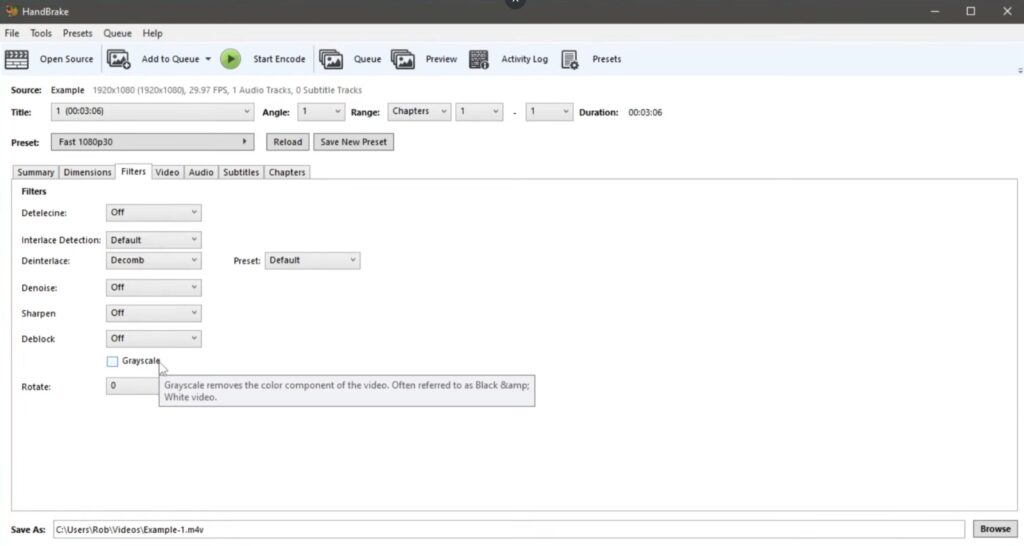Open the Range Chapters dropdown
Viewport: 1024px width, 546px height.
click(x=419, y=112)
